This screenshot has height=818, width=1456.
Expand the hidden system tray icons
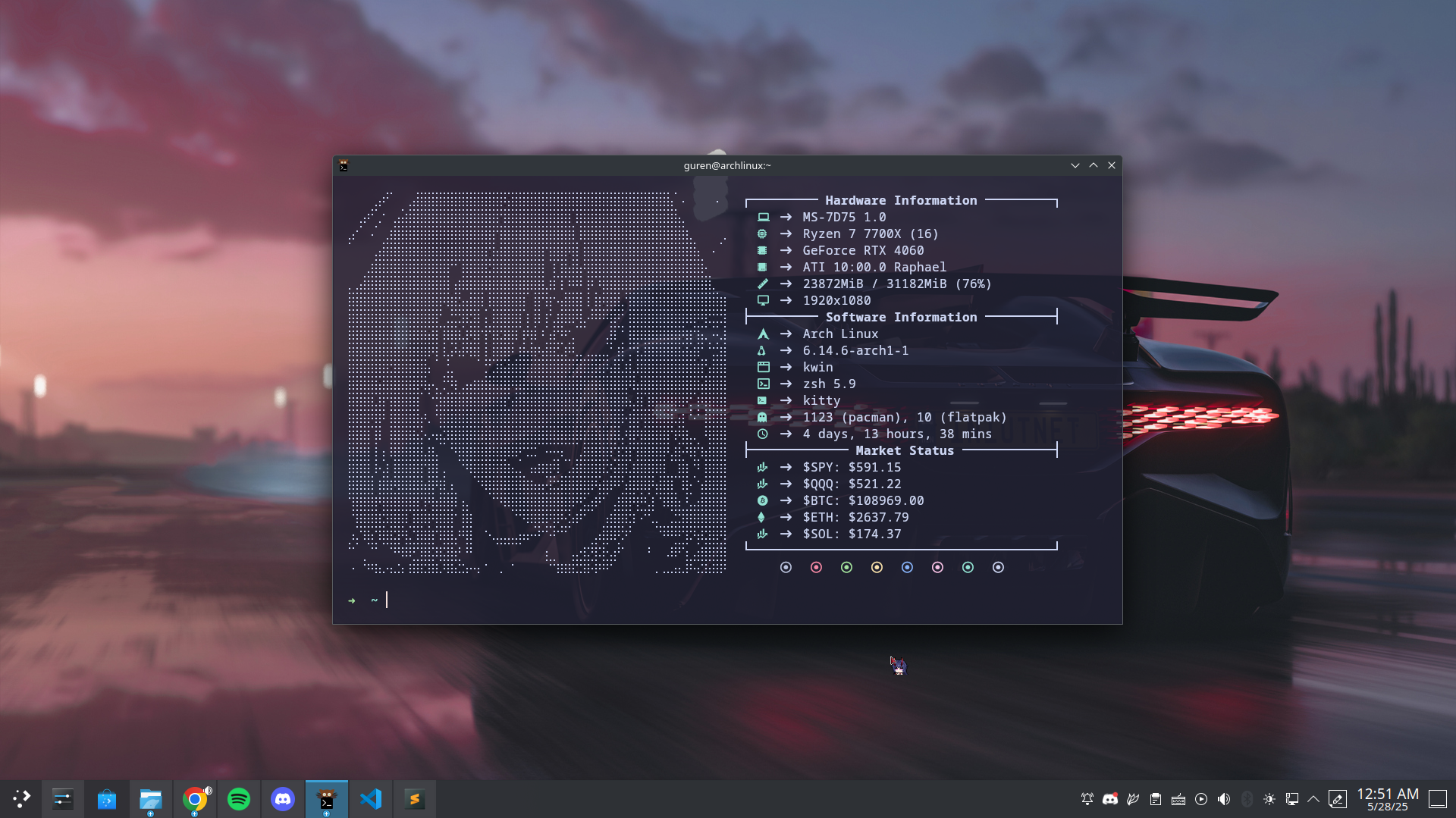point(1313,799)
